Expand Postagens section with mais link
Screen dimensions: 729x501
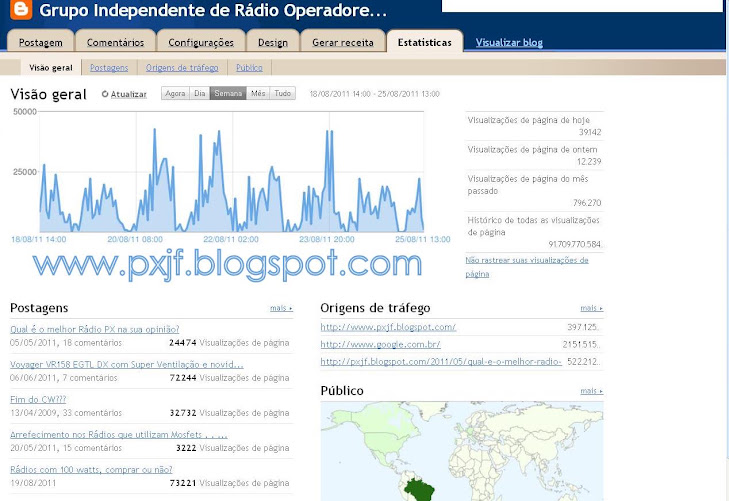coord(281,308)
